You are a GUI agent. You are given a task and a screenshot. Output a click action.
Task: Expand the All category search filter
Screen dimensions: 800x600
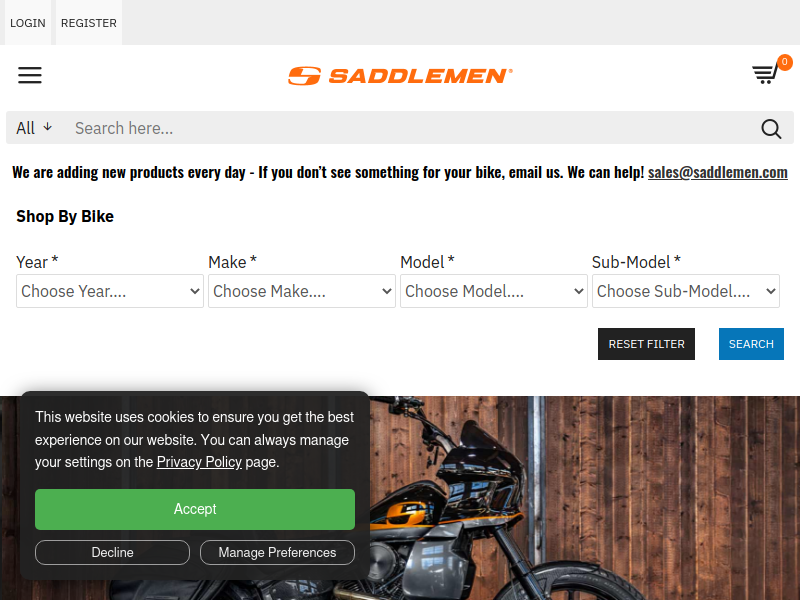pos(34,128)
